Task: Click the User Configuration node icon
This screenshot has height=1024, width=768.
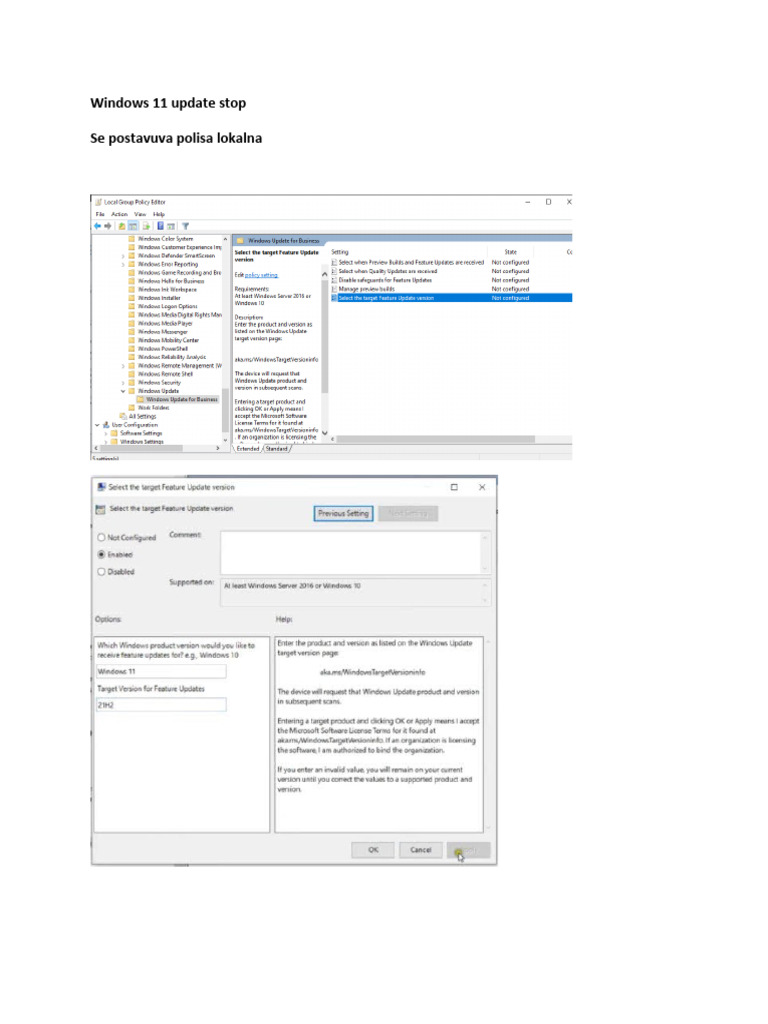Action: point(106,424)
